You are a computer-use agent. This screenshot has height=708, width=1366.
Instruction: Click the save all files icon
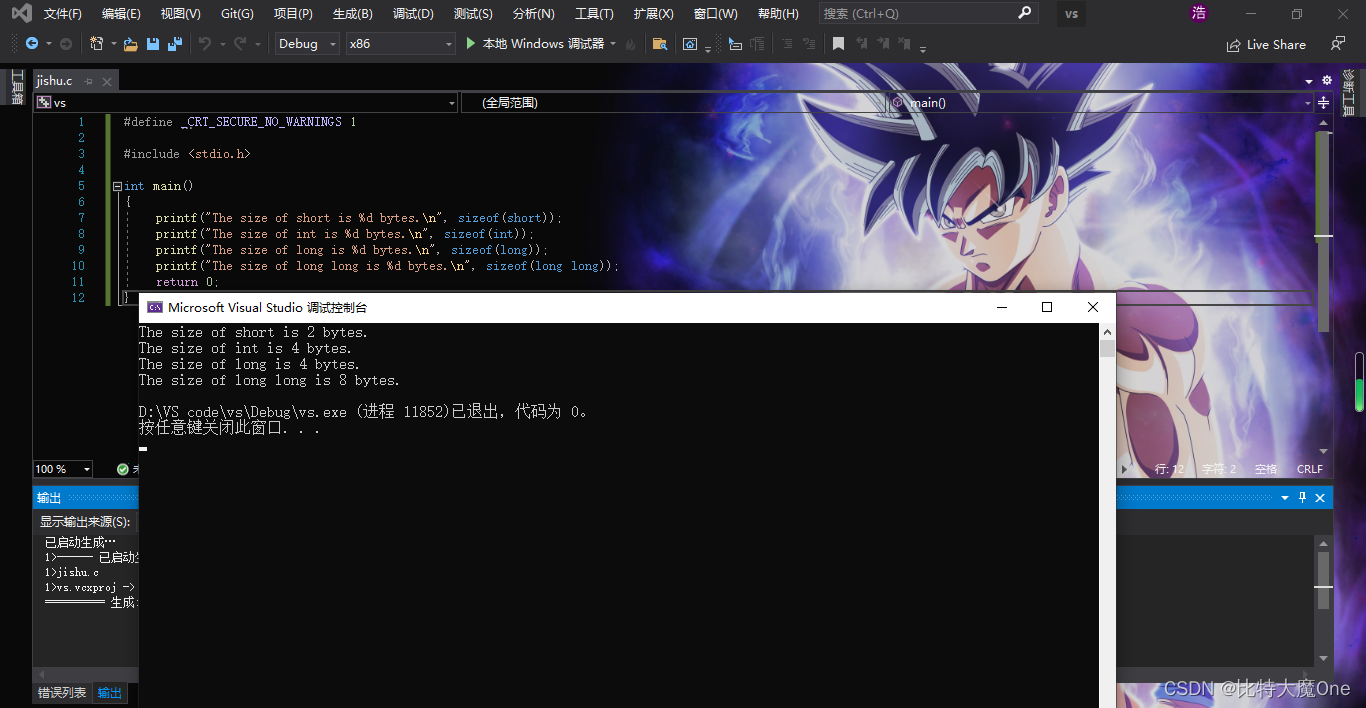tap(175, 44)
